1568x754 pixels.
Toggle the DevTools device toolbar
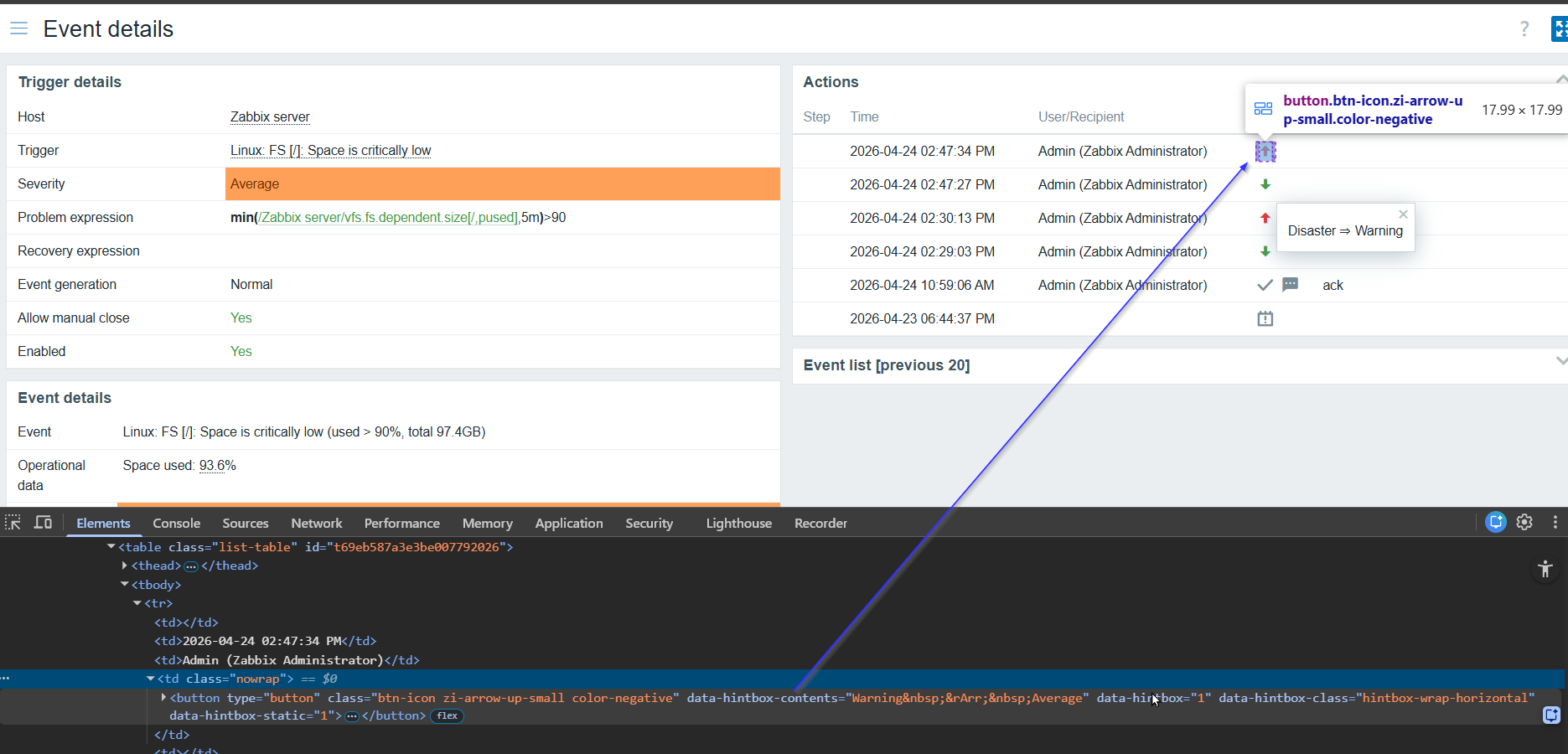point(43,523)
